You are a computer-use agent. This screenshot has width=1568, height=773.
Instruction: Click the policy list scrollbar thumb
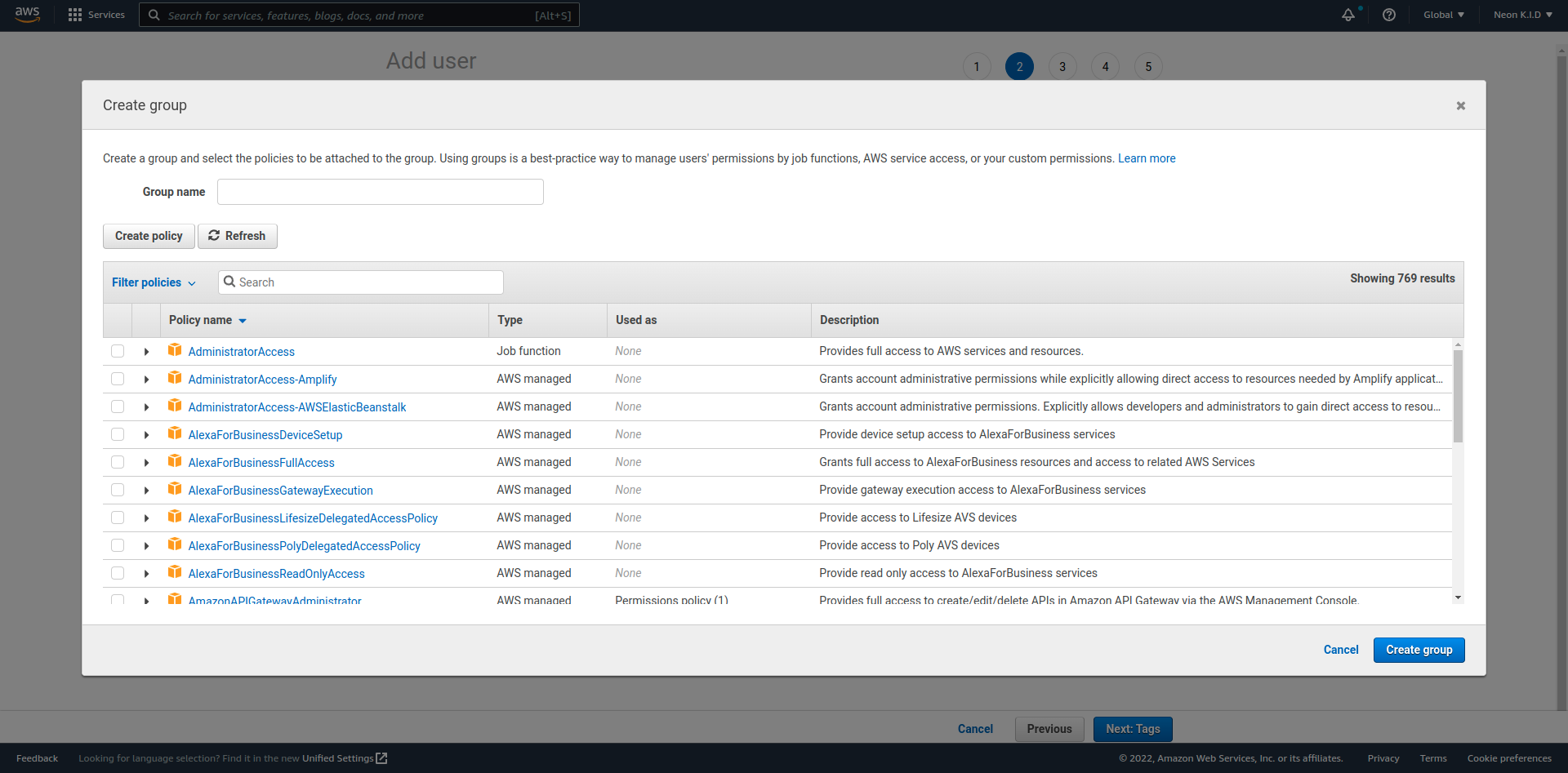click(1458, 396)
